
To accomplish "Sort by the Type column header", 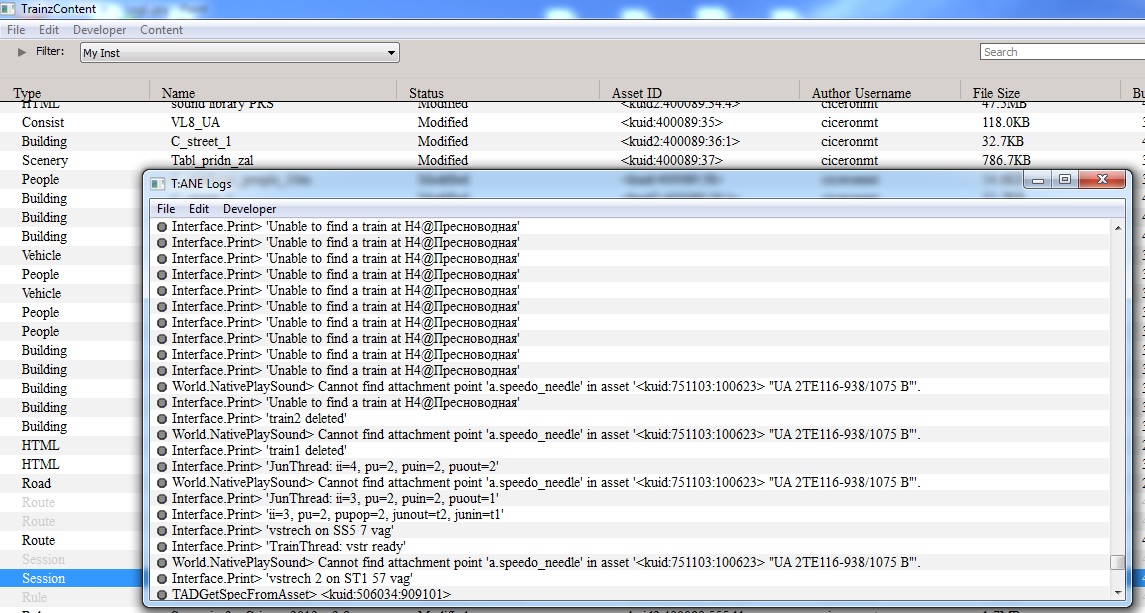I will pyautogui.click(x=27, y=93).
